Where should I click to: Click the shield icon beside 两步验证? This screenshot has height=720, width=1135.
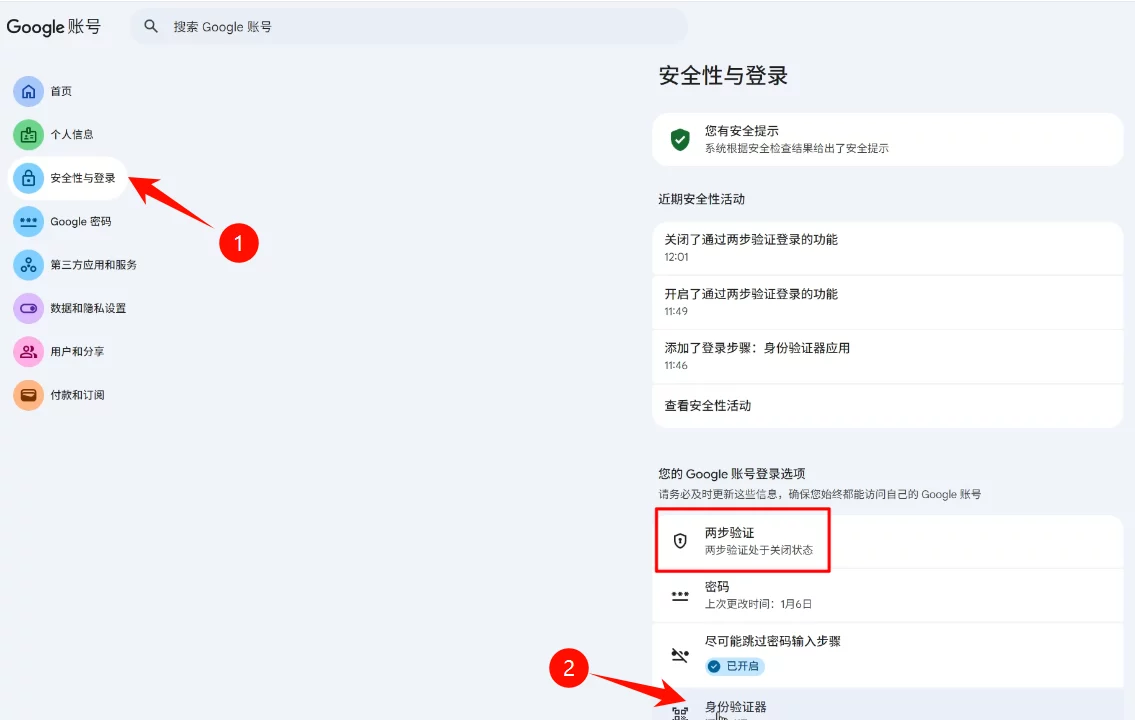[681, 542]
